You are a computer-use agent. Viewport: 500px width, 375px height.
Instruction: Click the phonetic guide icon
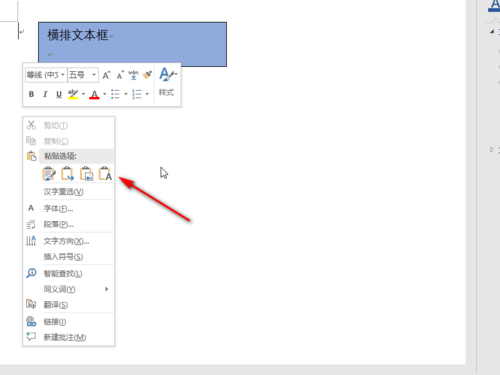point(133,75)
